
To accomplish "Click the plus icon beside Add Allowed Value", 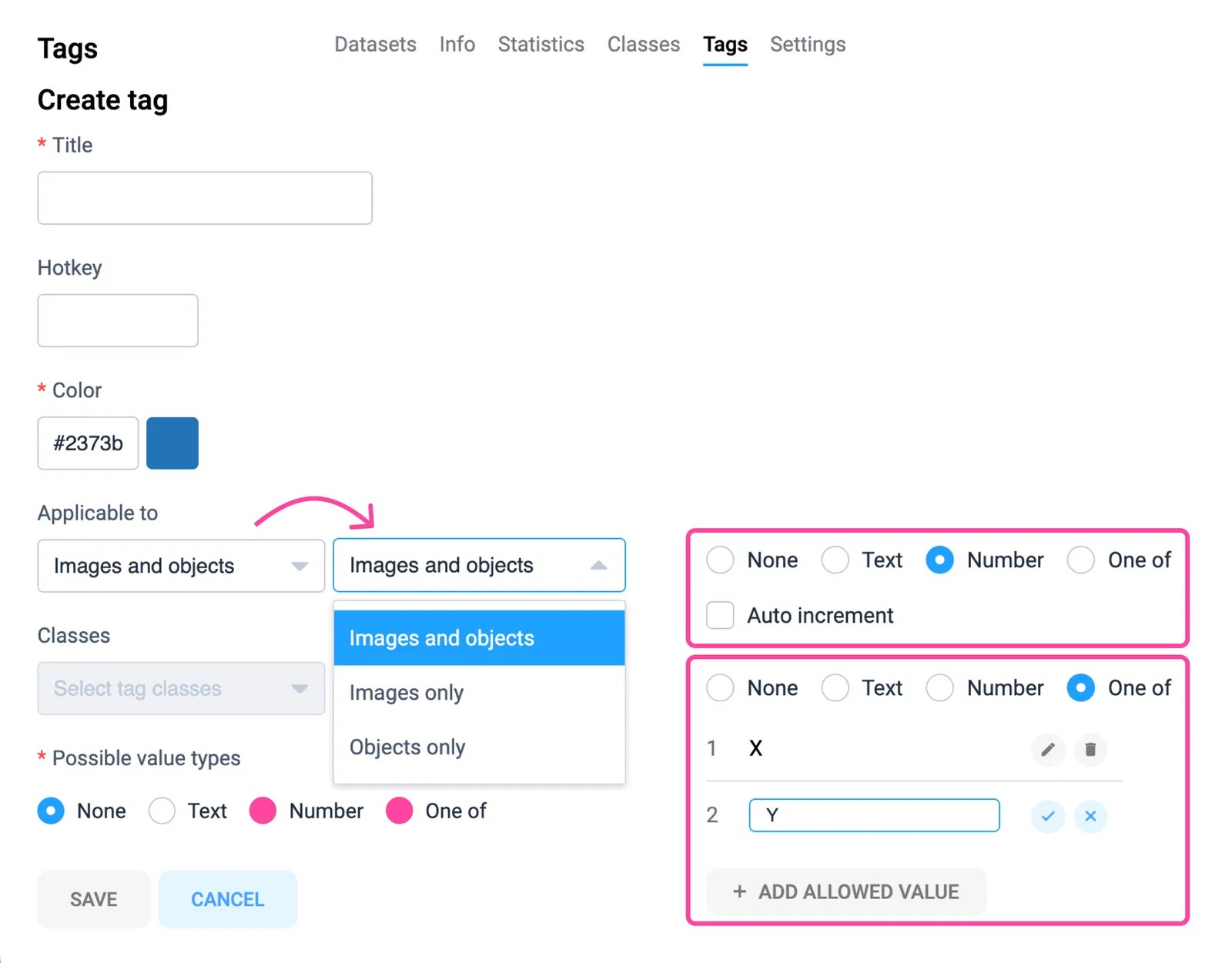I will [739, 891].
